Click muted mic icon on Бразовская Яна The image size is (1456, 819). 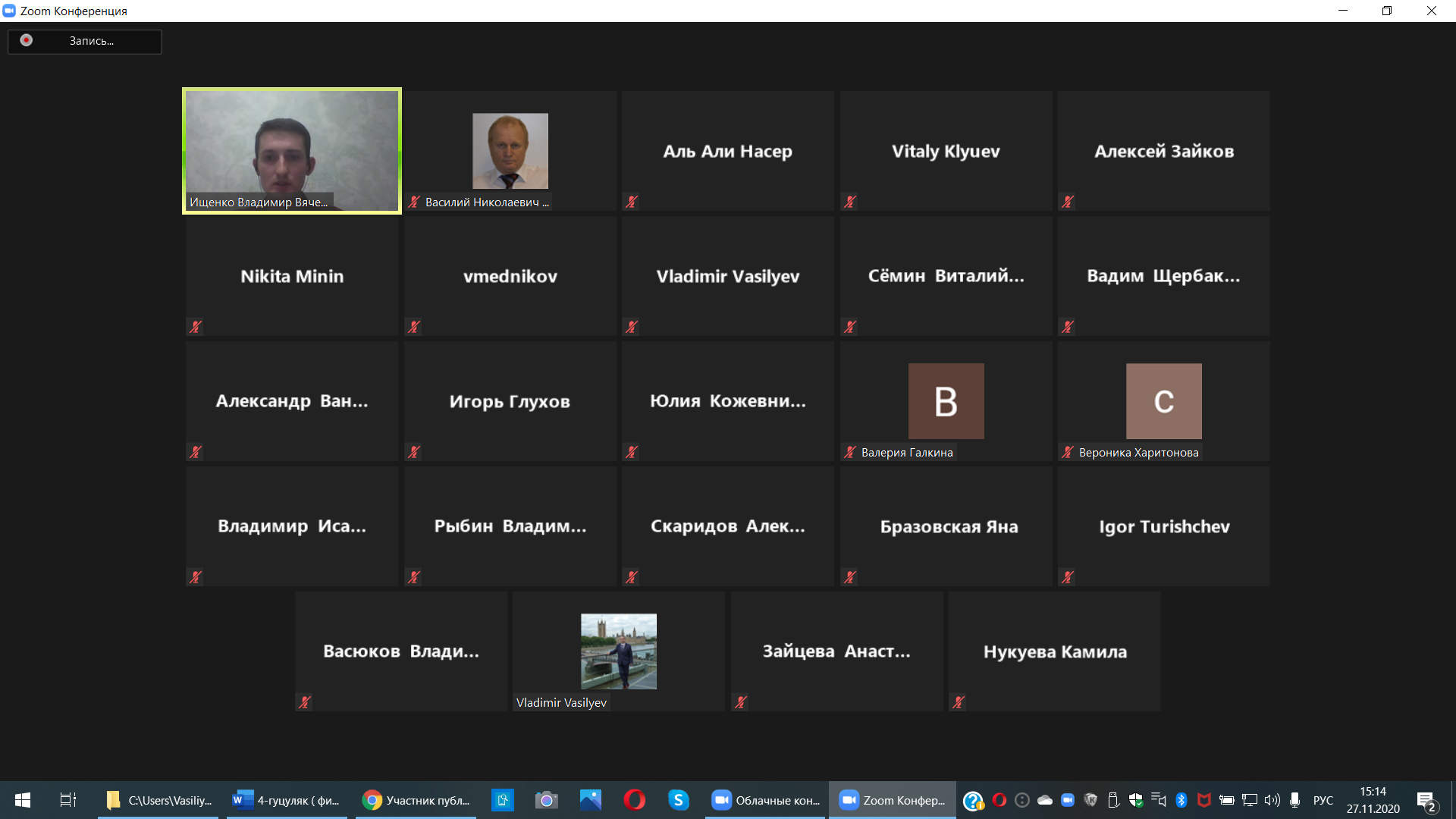coord(849,577)
